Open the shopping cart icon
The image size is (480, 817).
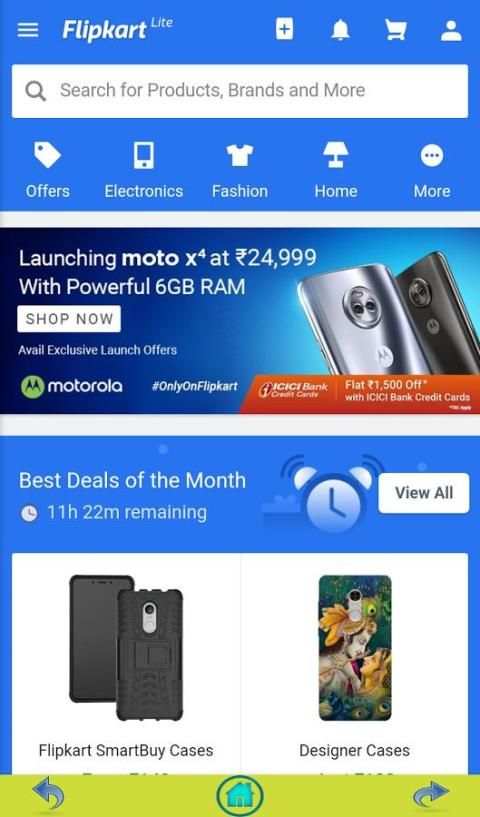[396, 30]
